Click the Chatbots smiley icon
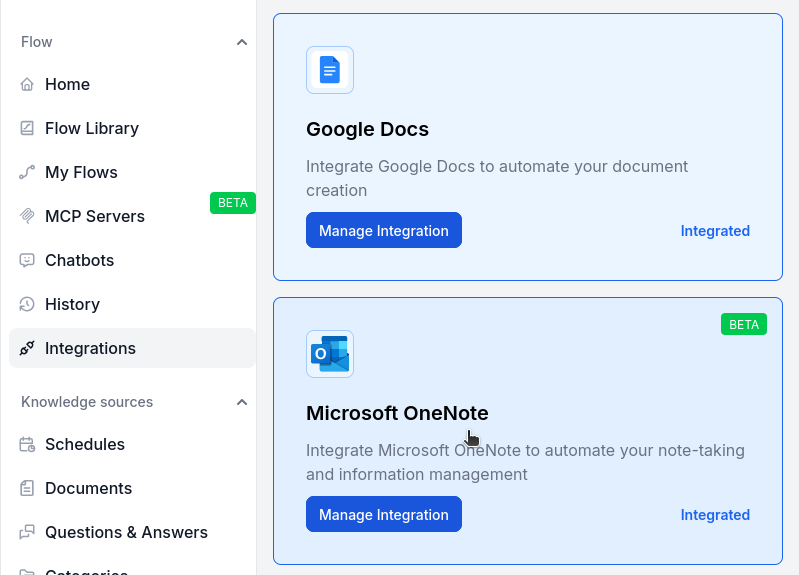799x575 pixels. coord(27,261)
